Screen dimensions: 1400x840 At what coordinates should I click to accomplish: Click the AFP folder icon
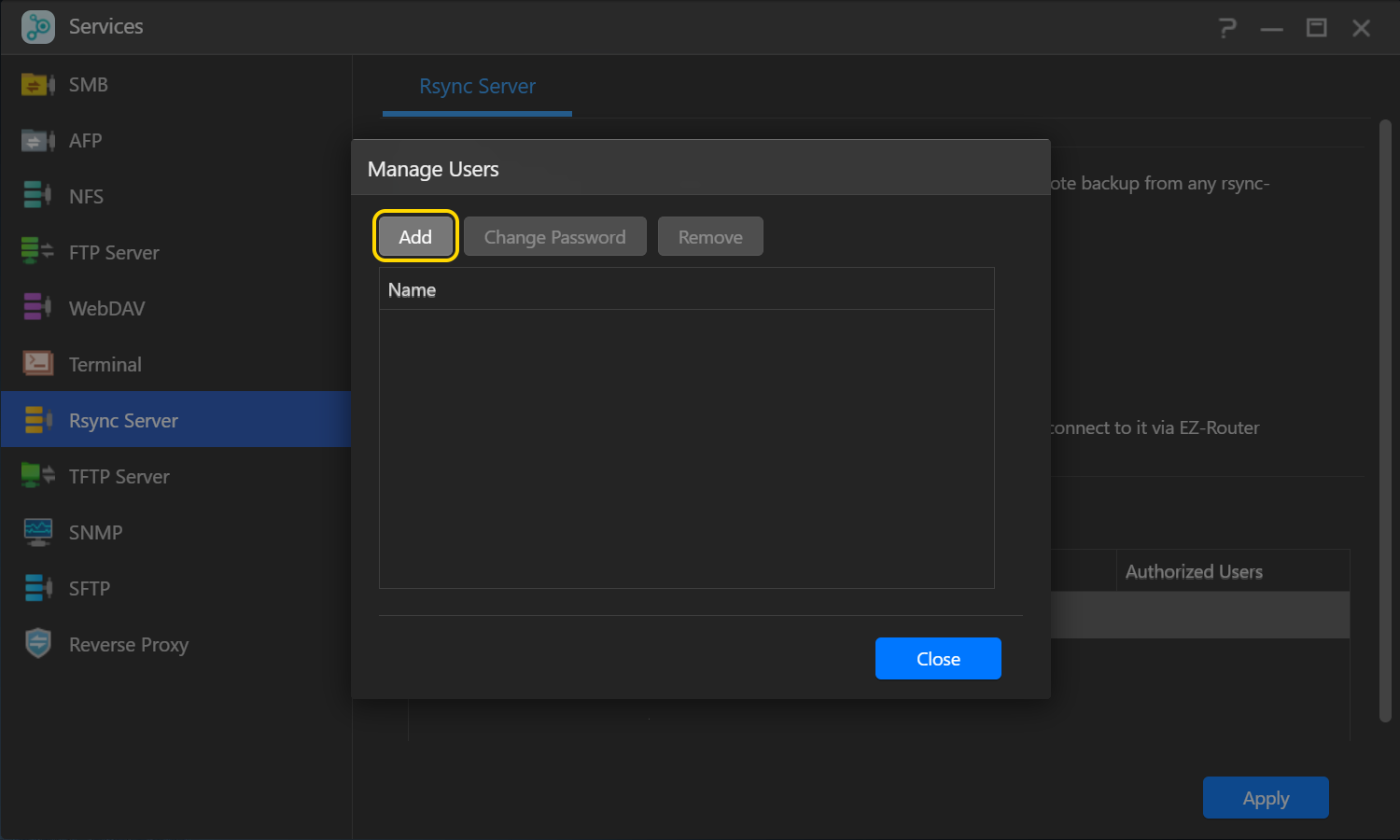(x=37, y=141)
